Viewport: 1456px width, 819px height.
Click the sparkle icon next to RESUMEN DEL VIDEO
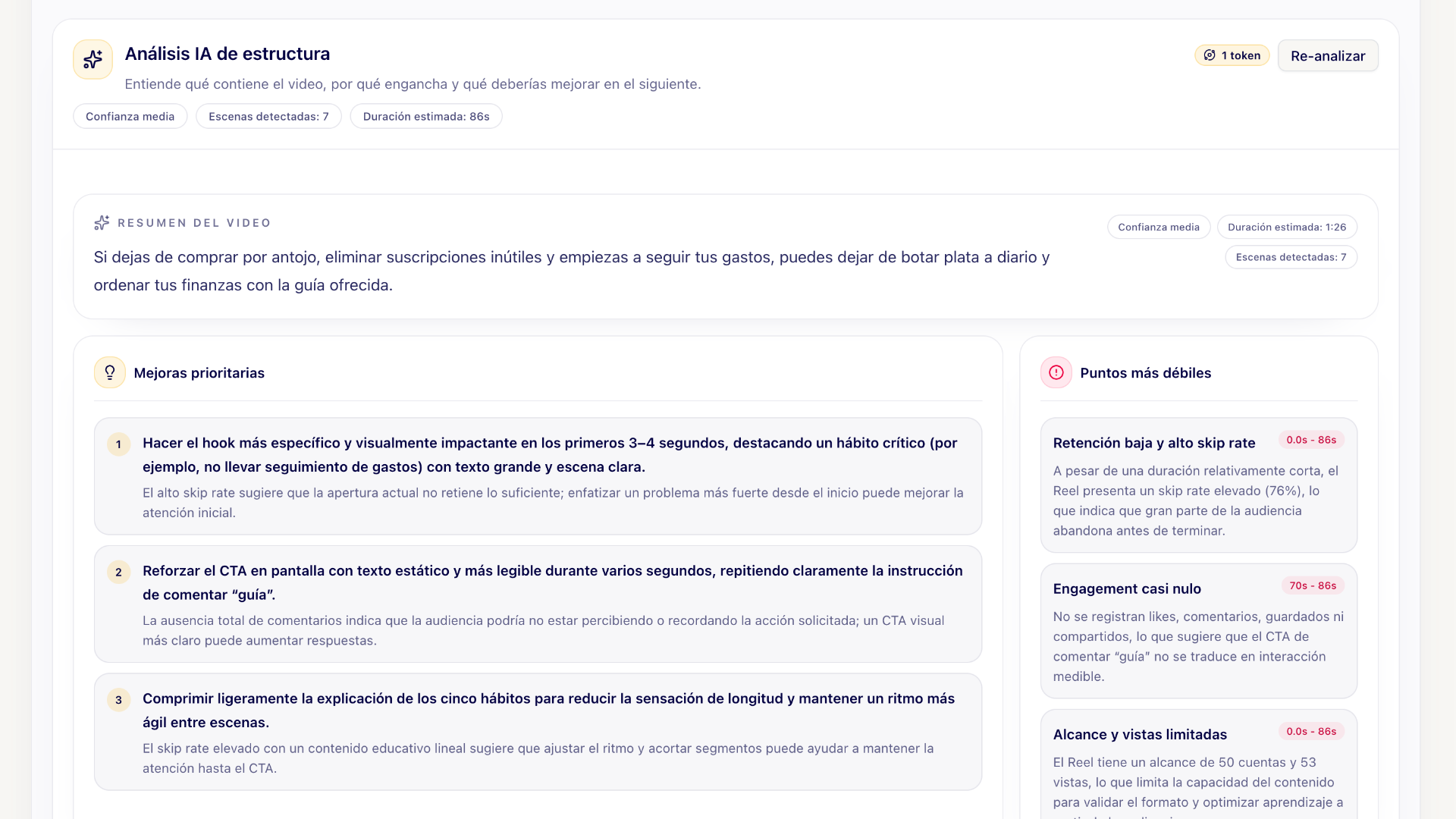102,222
